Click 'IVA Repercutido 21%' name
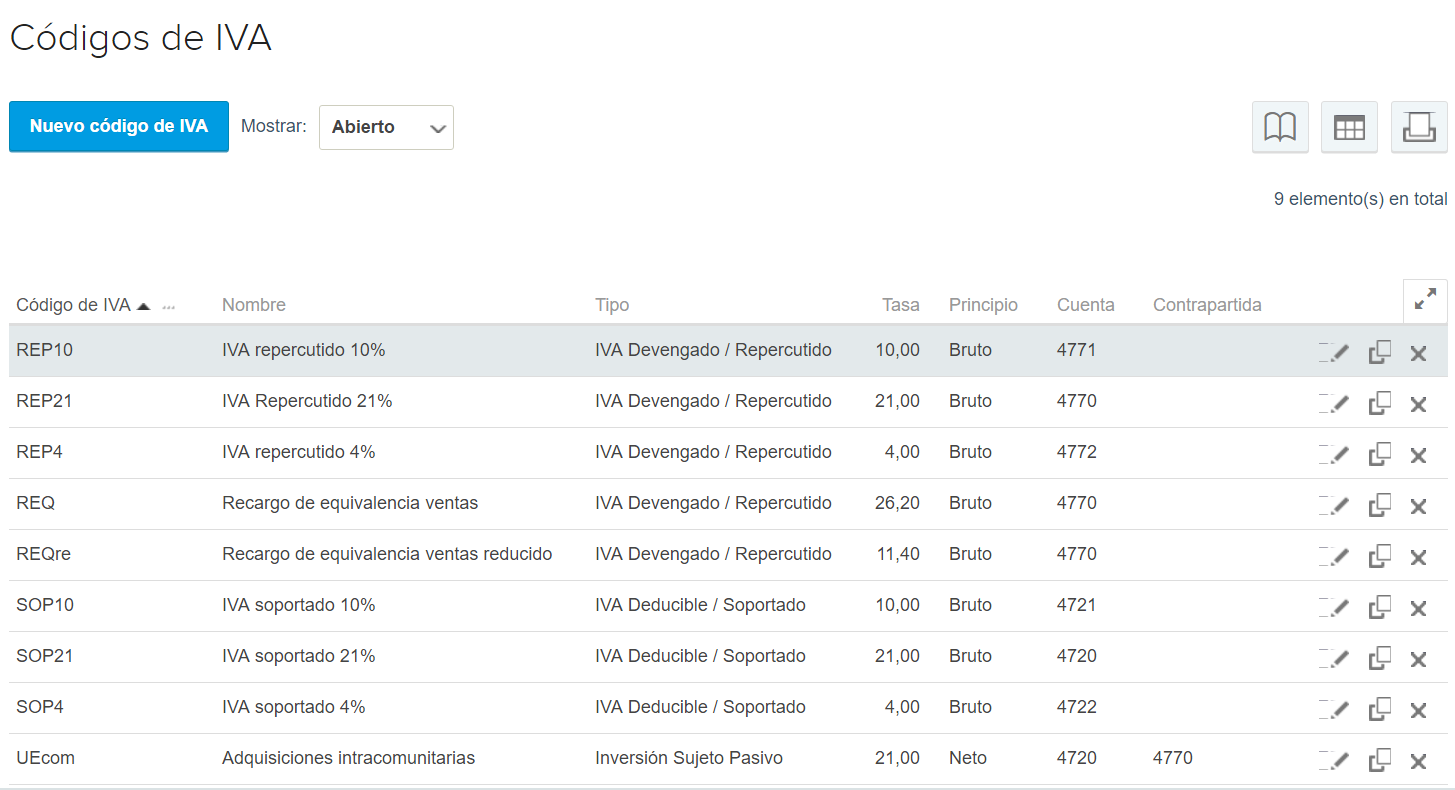The width and height of the screenshot is (1455, 790). pos(307,401)
